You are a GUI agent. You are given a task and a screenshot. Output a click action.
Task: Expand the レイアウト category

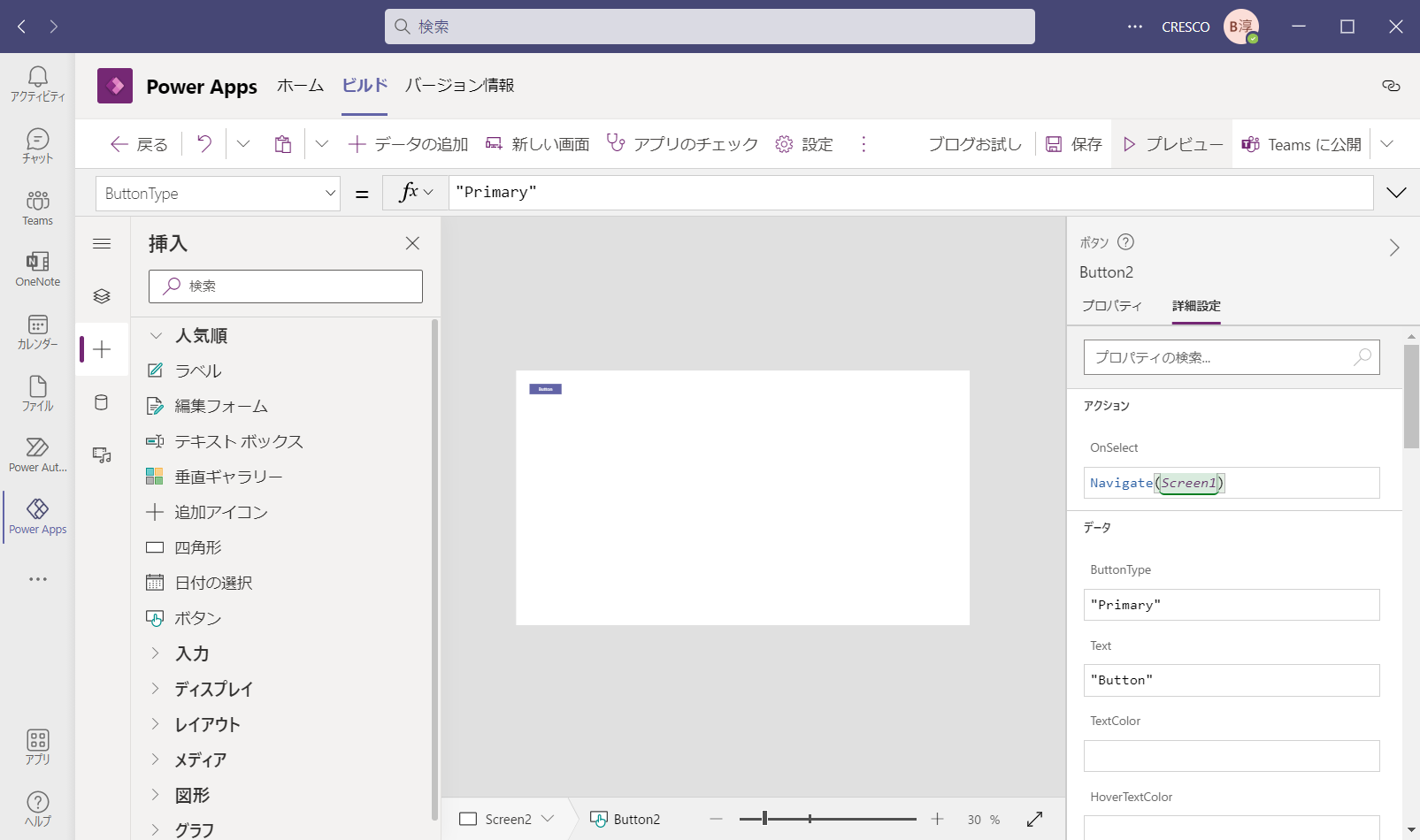point(156,724)
